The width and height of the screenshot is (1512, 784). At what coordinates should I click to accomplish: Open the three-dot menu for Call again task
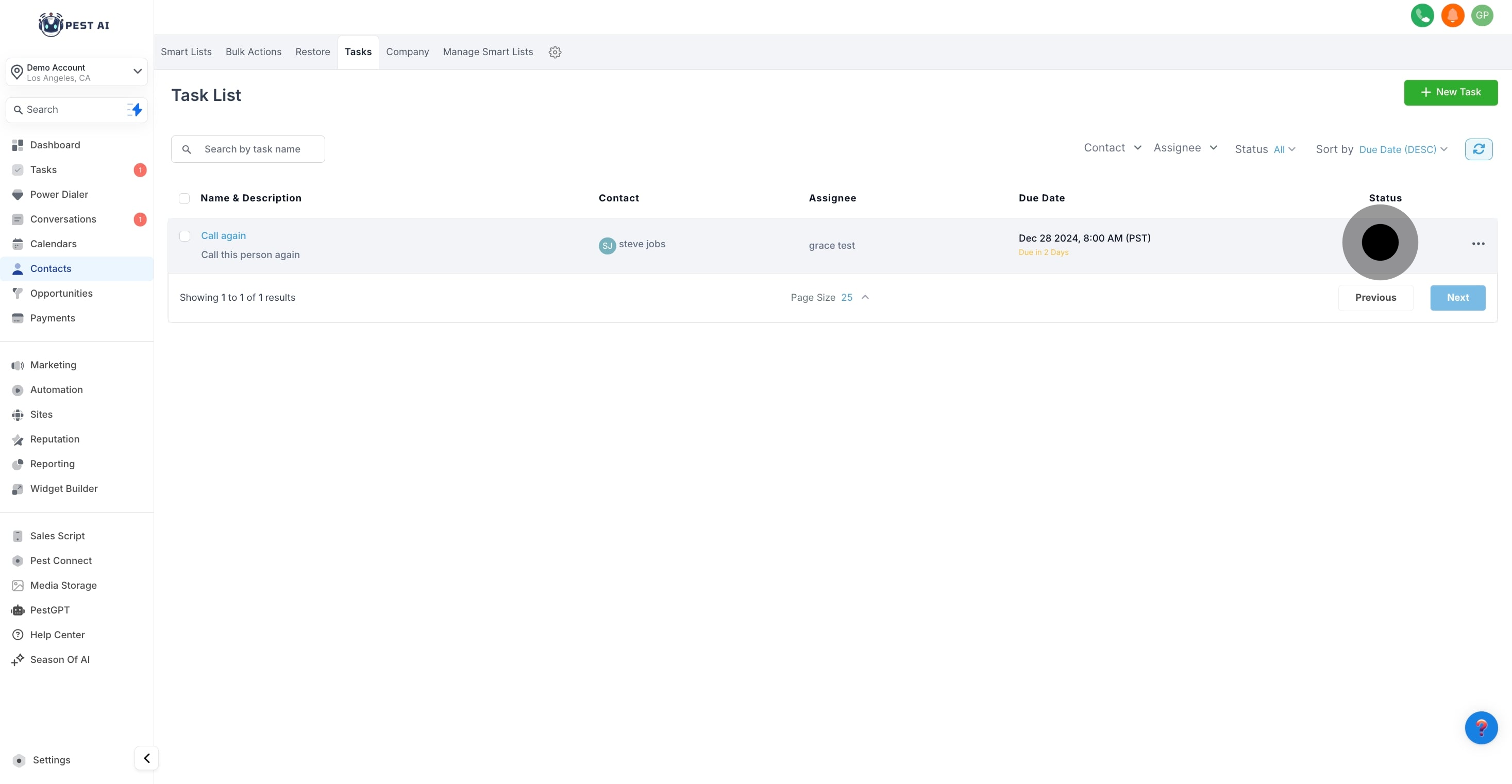point(1478,244)
